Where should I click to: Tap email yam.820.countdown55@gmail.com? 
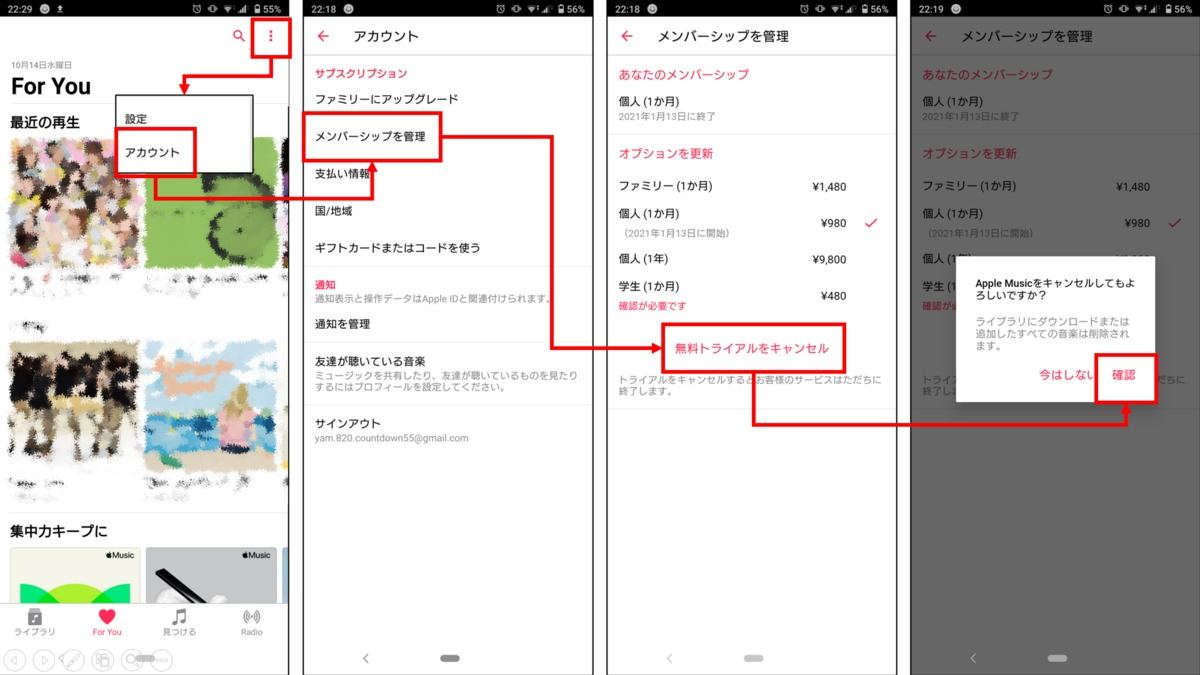[391, 438]
